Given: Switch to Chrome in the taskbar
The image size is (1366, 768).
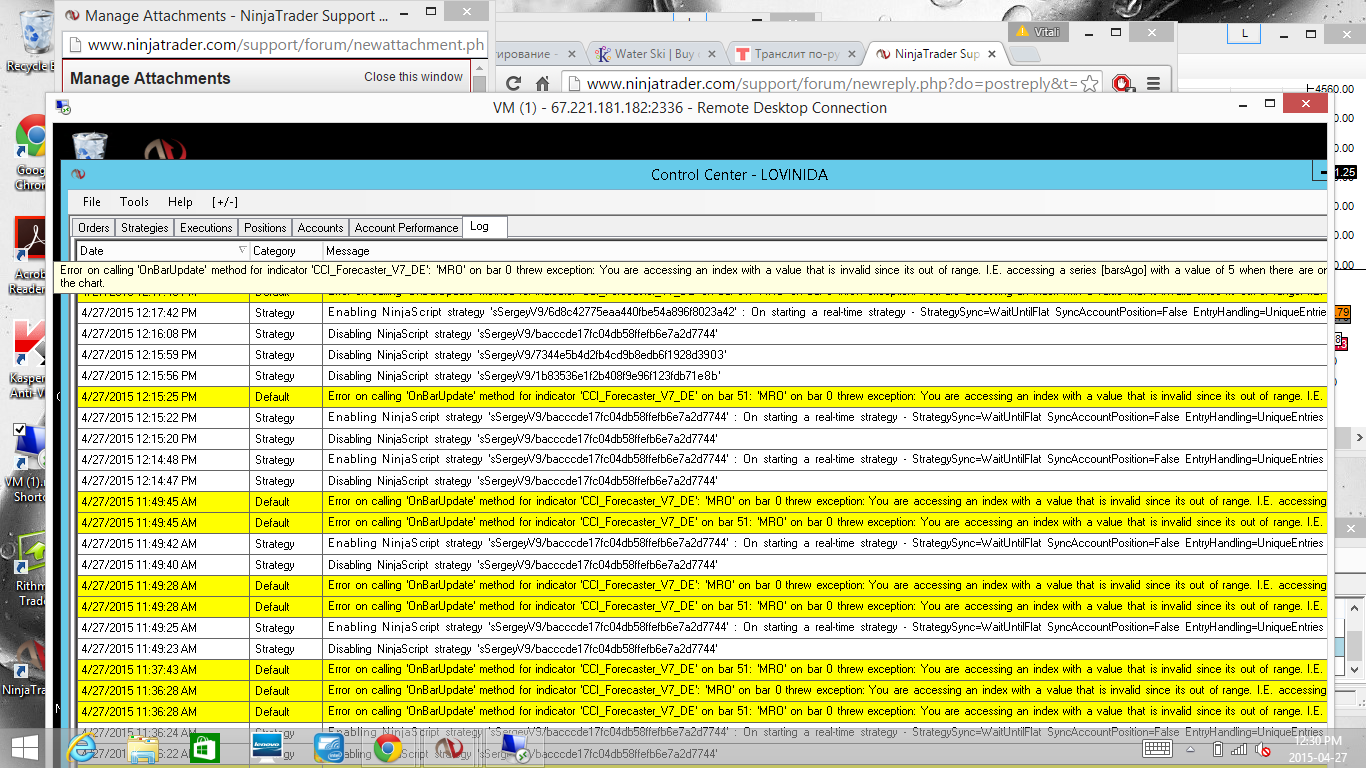Looking at the screenshot, I should click(388, 747).
